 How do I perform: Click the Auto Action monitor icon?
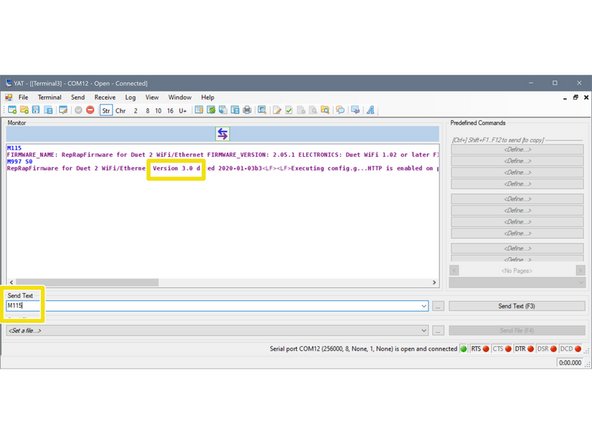point(355,110)
